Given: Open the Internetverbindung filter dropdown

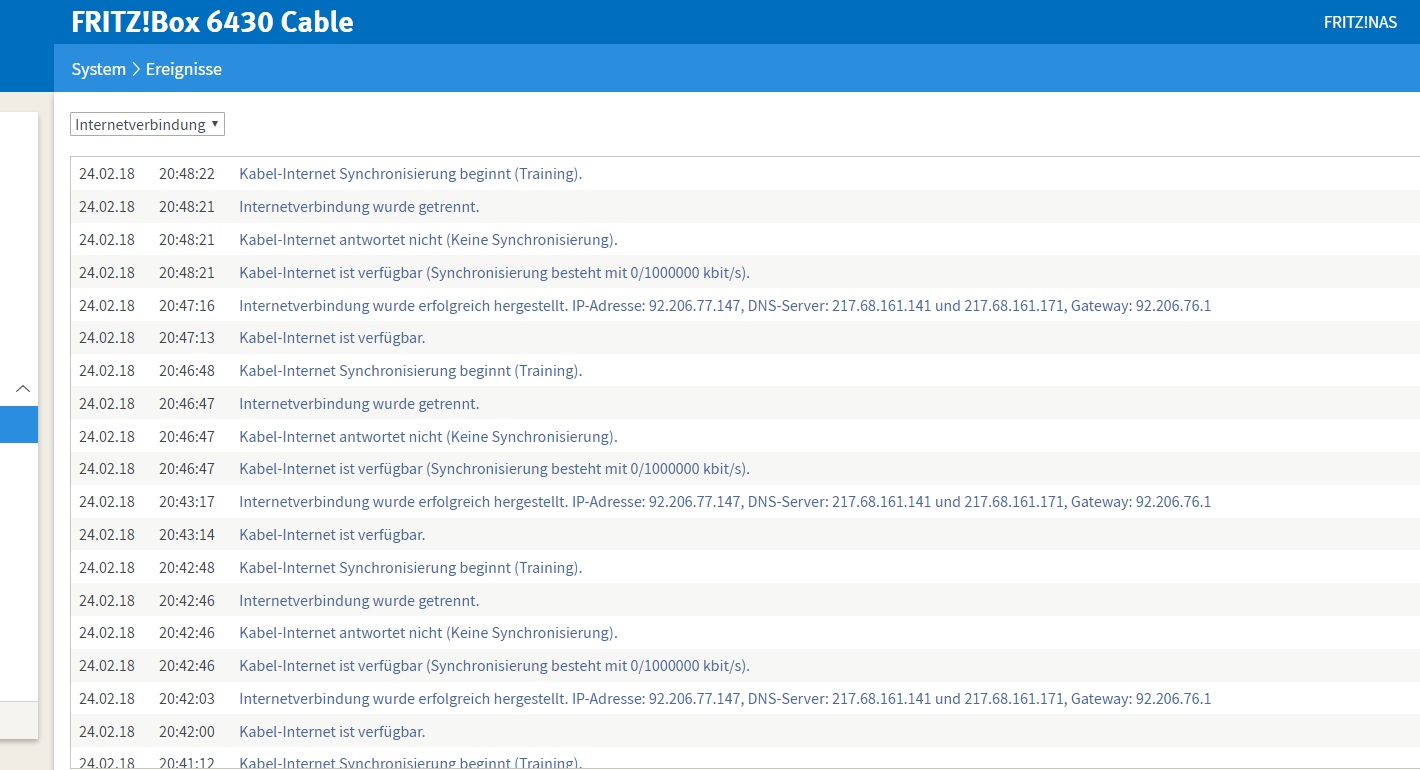Looking at the screenshot, I should [148, 124].
